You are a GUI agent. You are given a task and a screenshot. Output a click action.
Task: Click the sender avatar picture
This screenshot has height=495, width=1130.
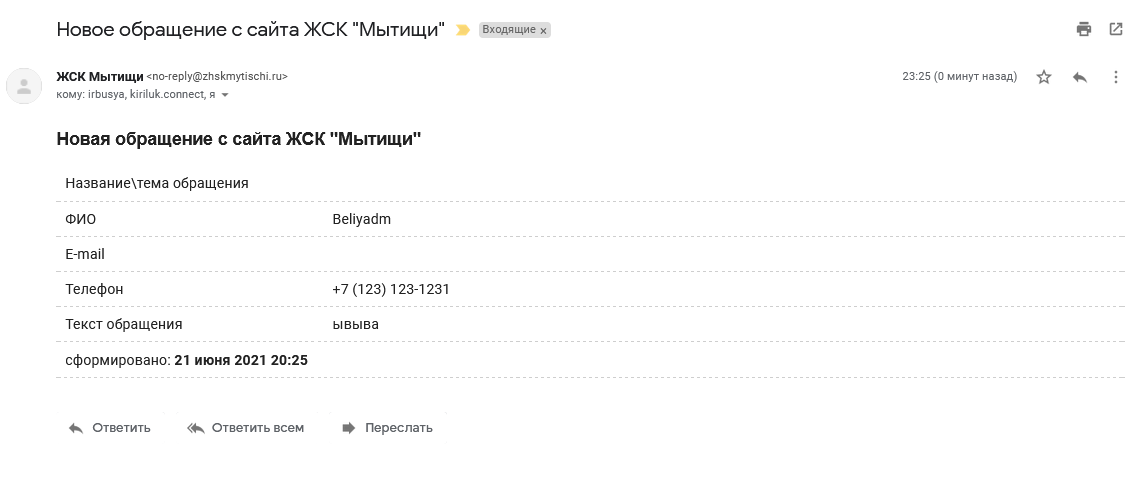(24, 86)
